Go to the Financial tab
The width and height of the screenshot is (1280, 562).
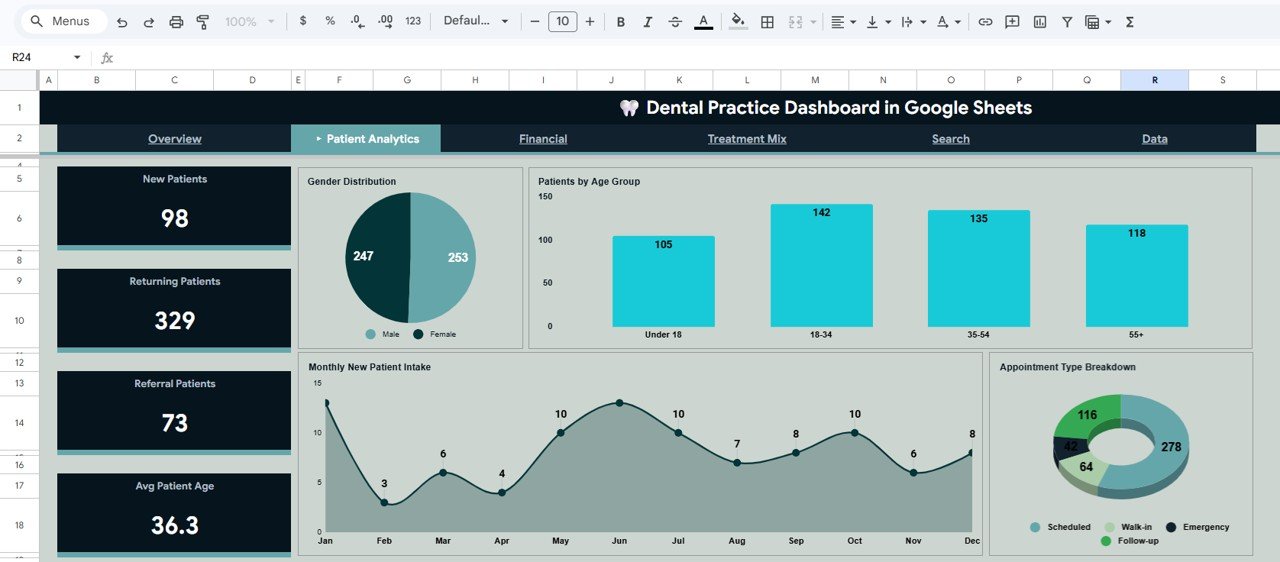click(x=543, y=139)
